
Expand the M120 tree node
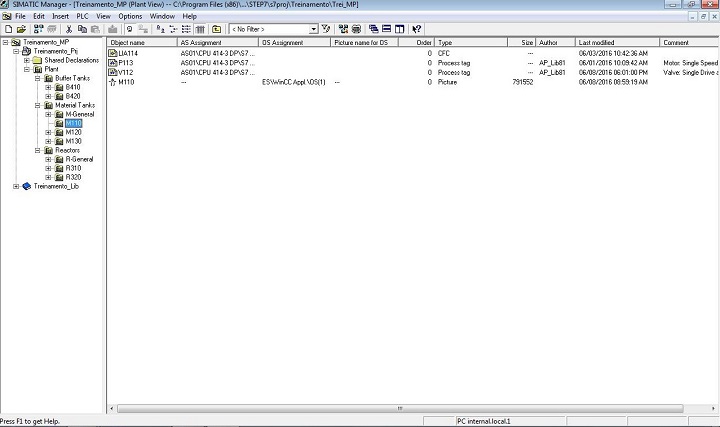[48, 132]
